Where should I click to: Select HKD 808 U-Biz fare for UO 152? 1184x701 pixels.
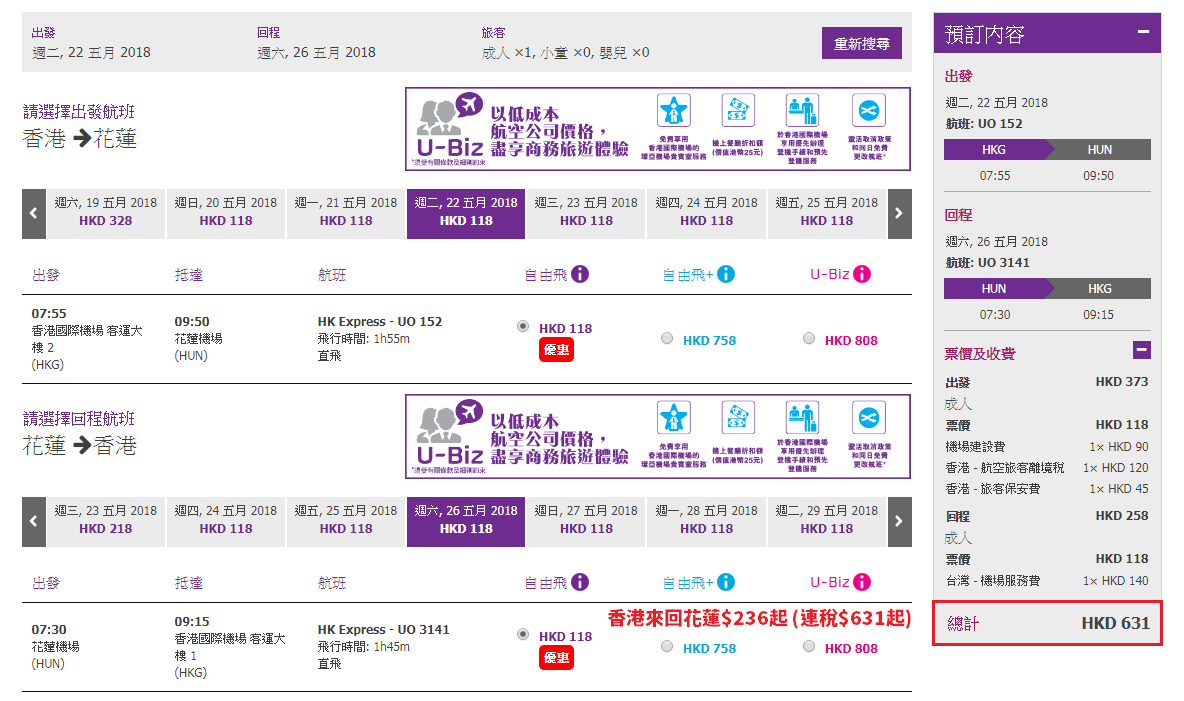coord(809,338)
